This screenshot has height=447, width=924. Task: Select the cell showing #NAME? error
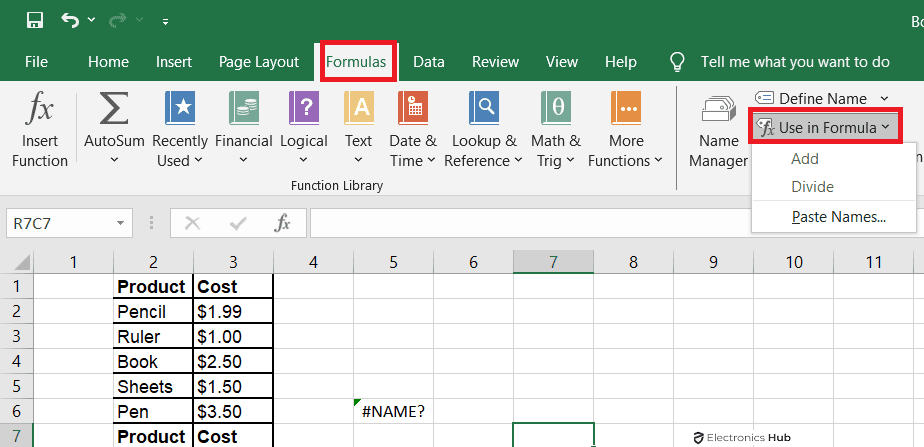[393, 411]
